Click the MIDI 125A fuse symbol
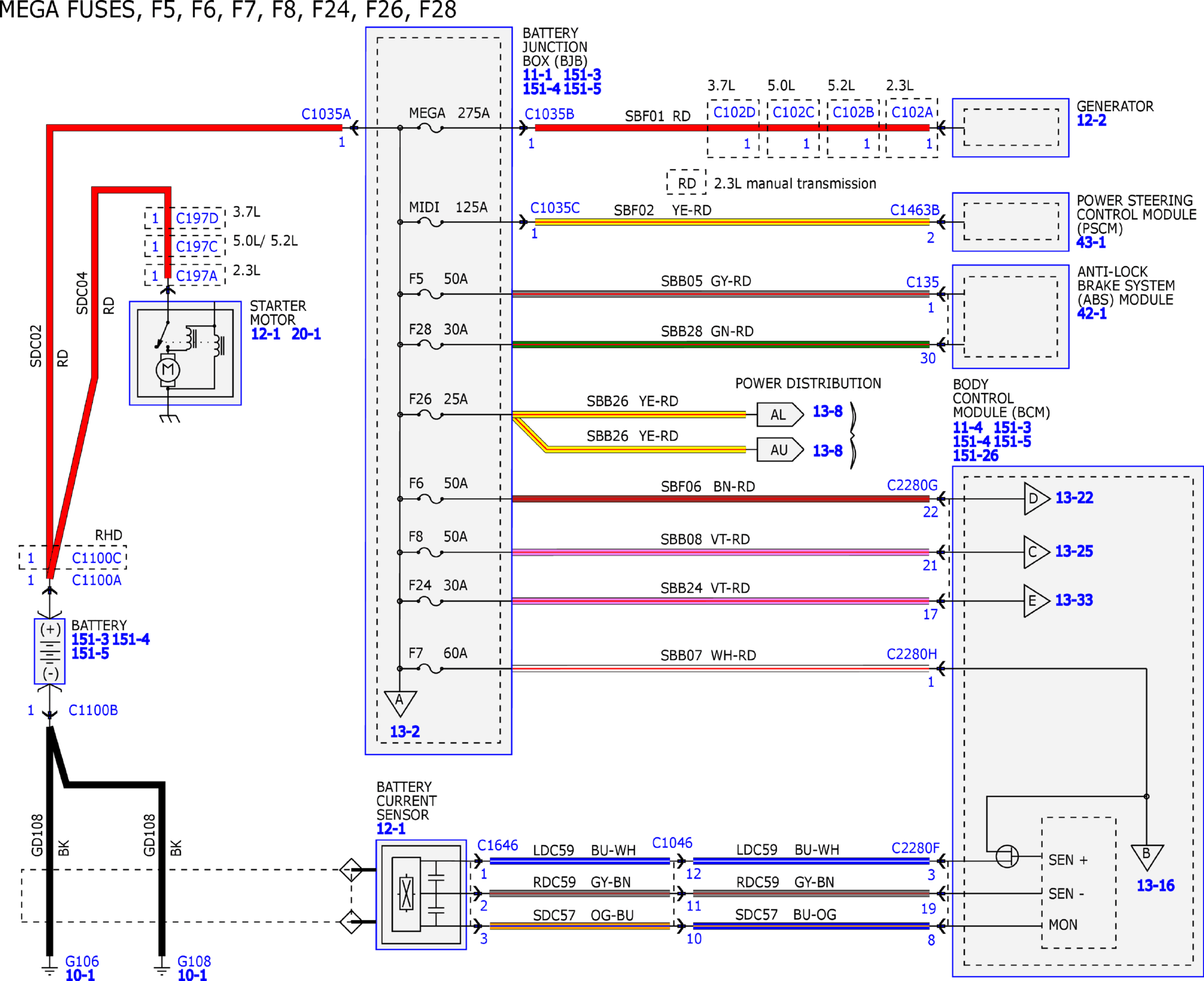The height and width of the screenshot is (981, 1204). pos(430,222)
